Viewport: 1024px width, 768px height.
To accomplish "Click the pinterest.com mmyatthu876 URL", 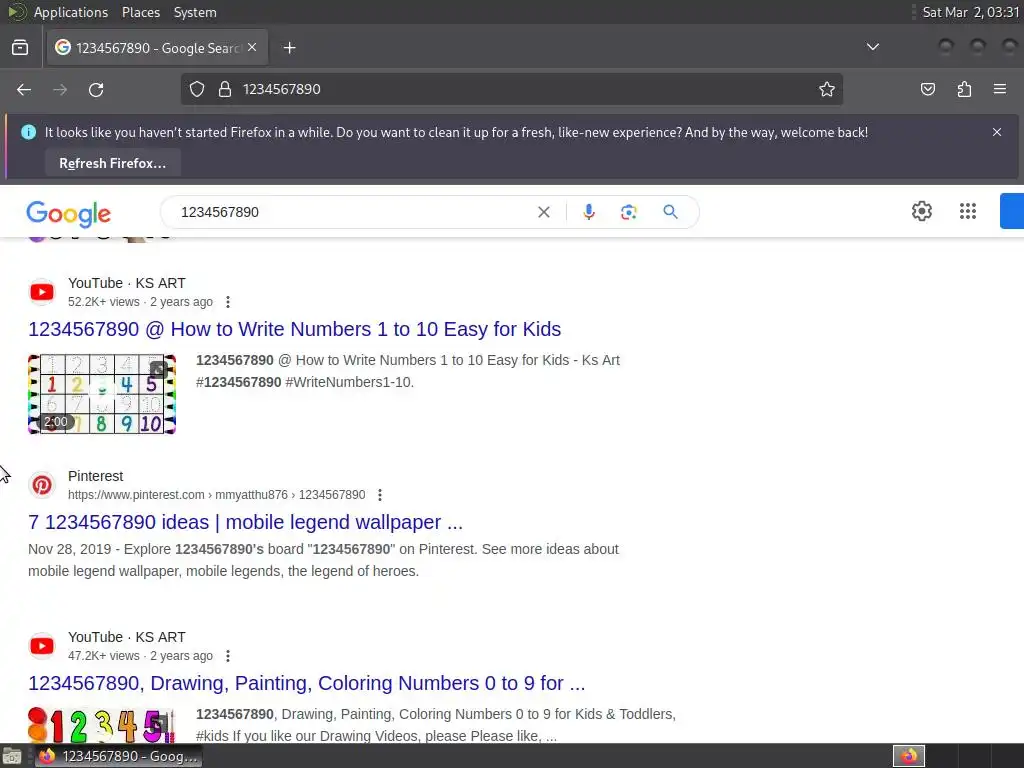I will point(217,495).
